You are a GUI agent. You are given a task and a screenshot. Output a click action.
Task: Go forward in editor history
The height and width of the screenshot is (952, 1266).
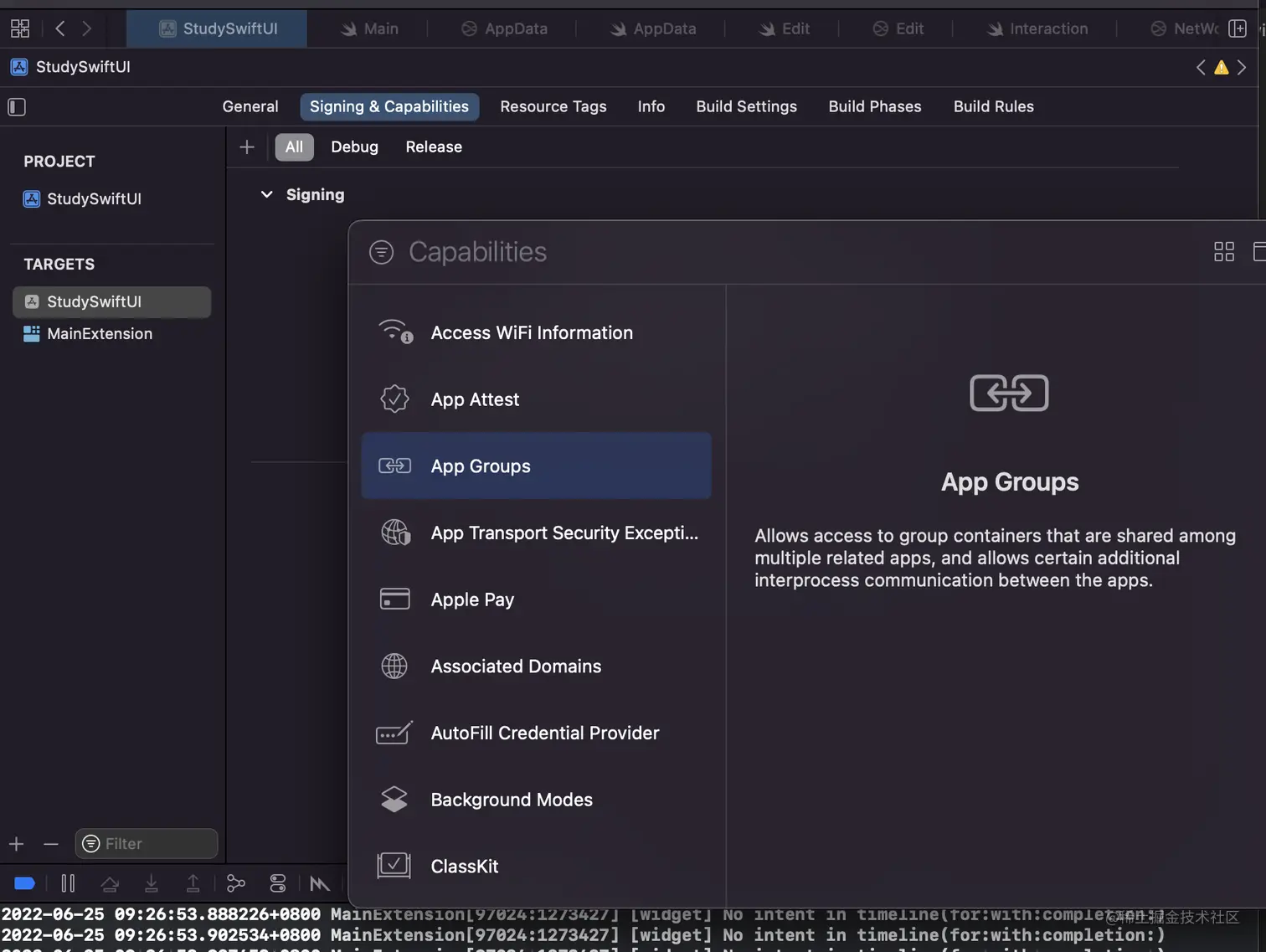coord(86,28)
